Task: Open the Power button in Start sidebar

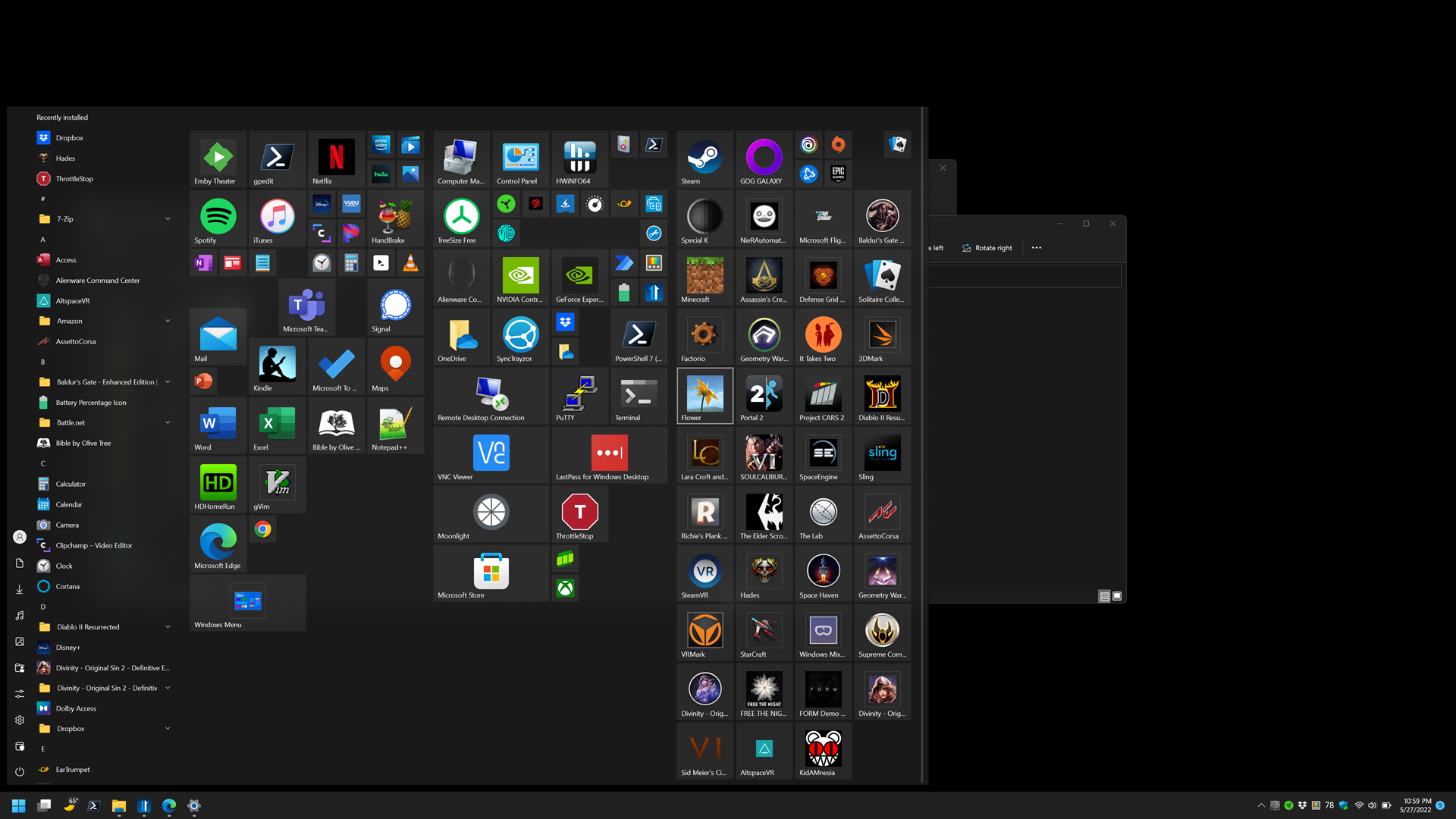Action: (20, 772)
